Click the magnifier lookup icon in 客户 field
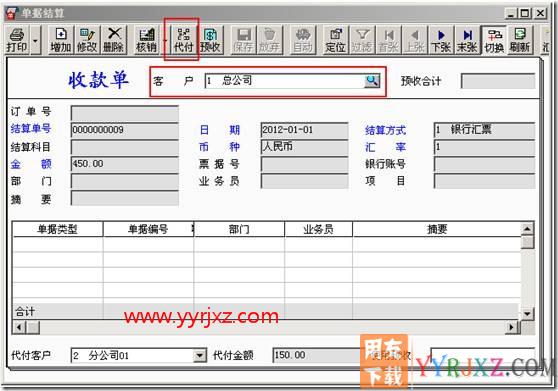 (x=372, y=81)
